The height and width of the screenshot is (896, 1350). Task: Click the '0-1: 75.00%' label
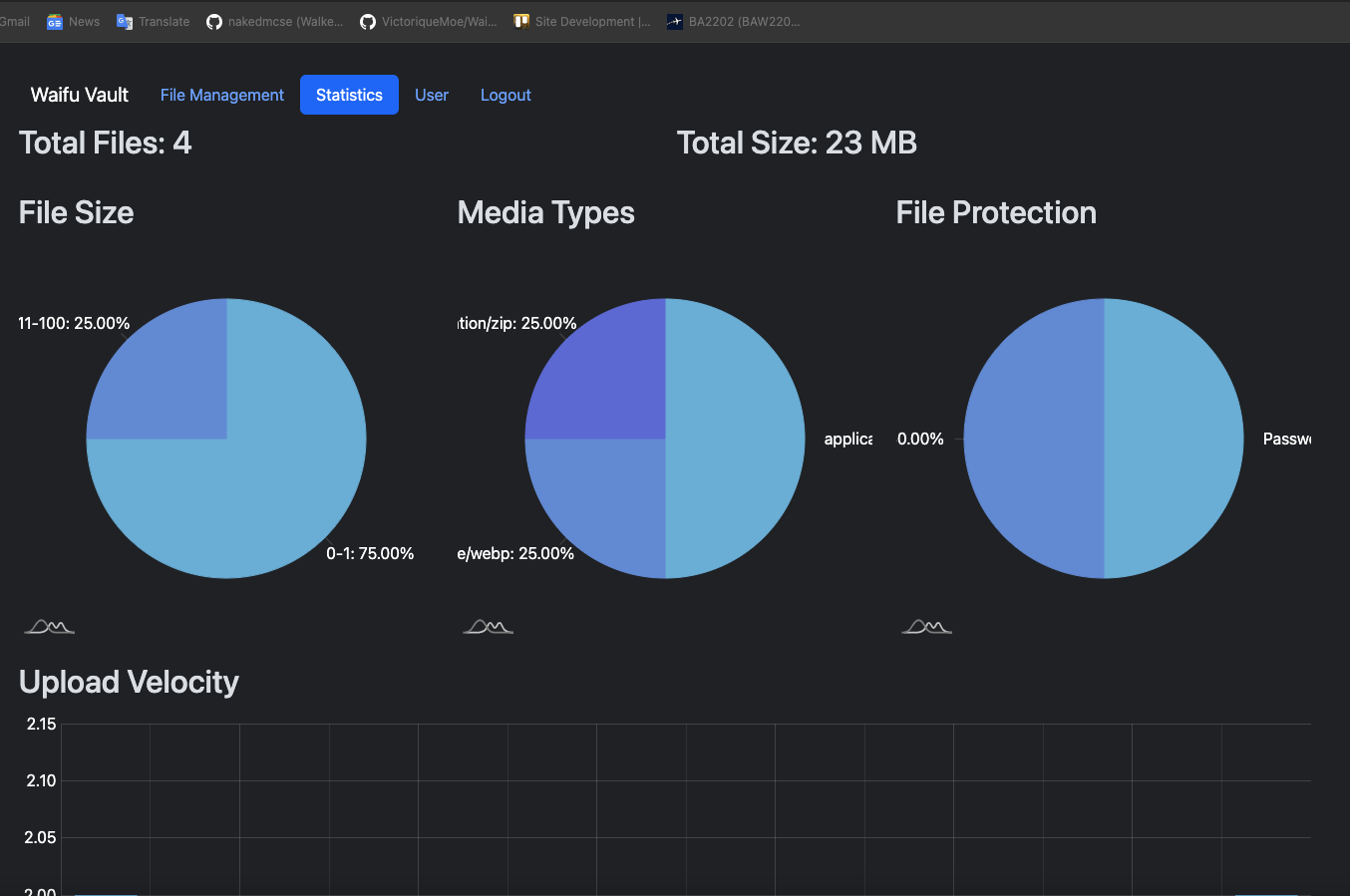(x=370, y=553)
